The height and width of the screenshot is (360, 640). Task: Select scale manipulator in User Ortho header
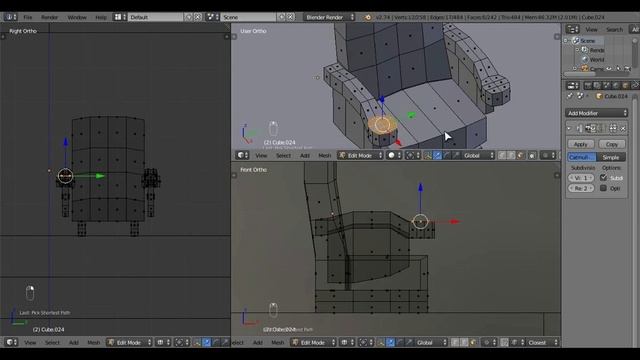point(456,156)
